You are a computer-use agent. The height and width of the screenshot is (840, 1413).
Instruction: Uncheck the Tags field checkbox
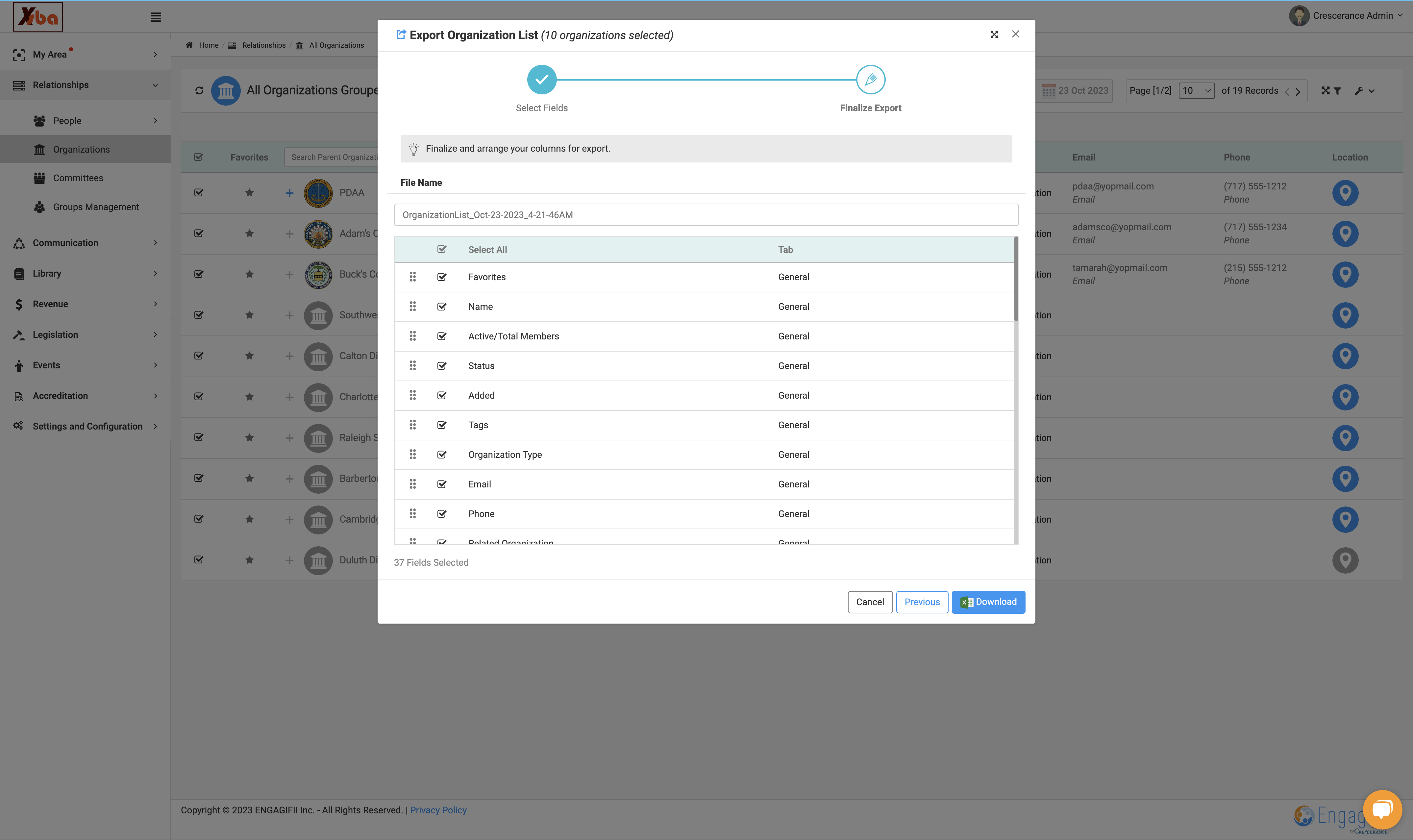[442, 425]
